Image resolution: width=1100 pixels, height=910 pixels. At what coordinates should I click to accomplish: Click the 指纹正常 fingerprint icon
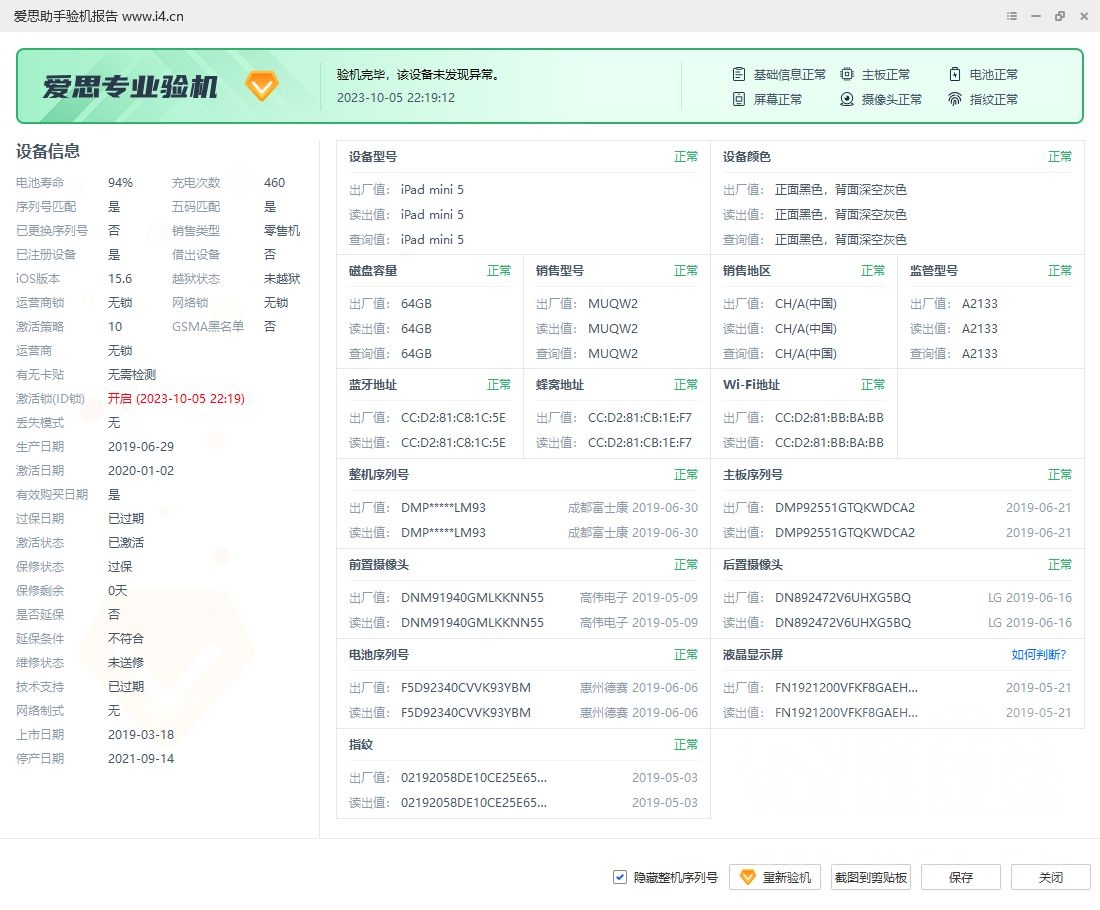[x=955, y=99]
